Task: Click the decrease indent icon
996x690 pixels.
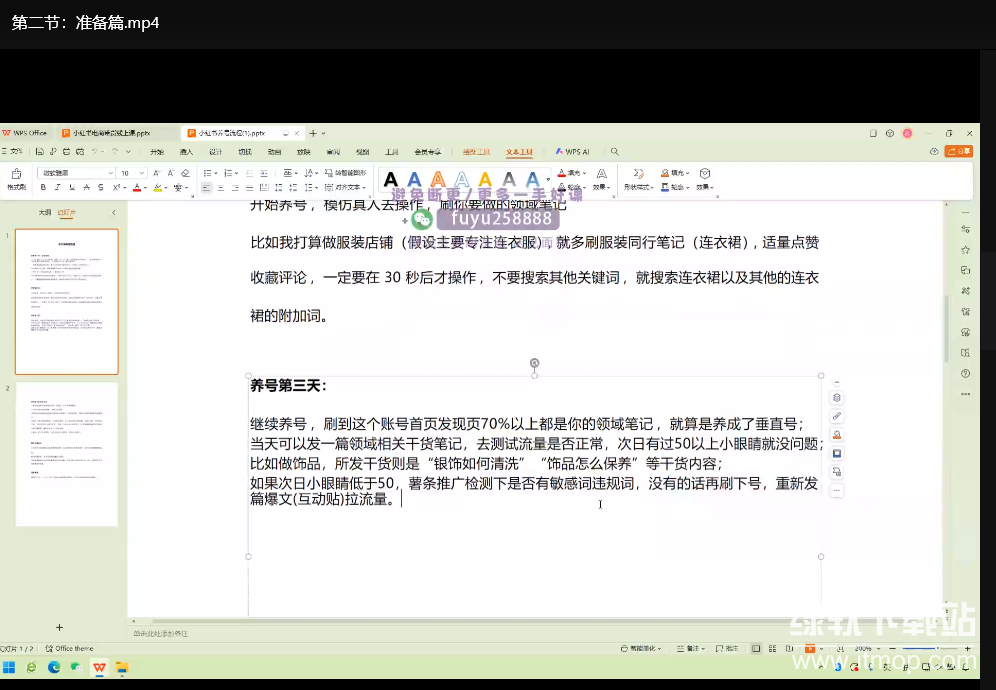Action: 250,173
